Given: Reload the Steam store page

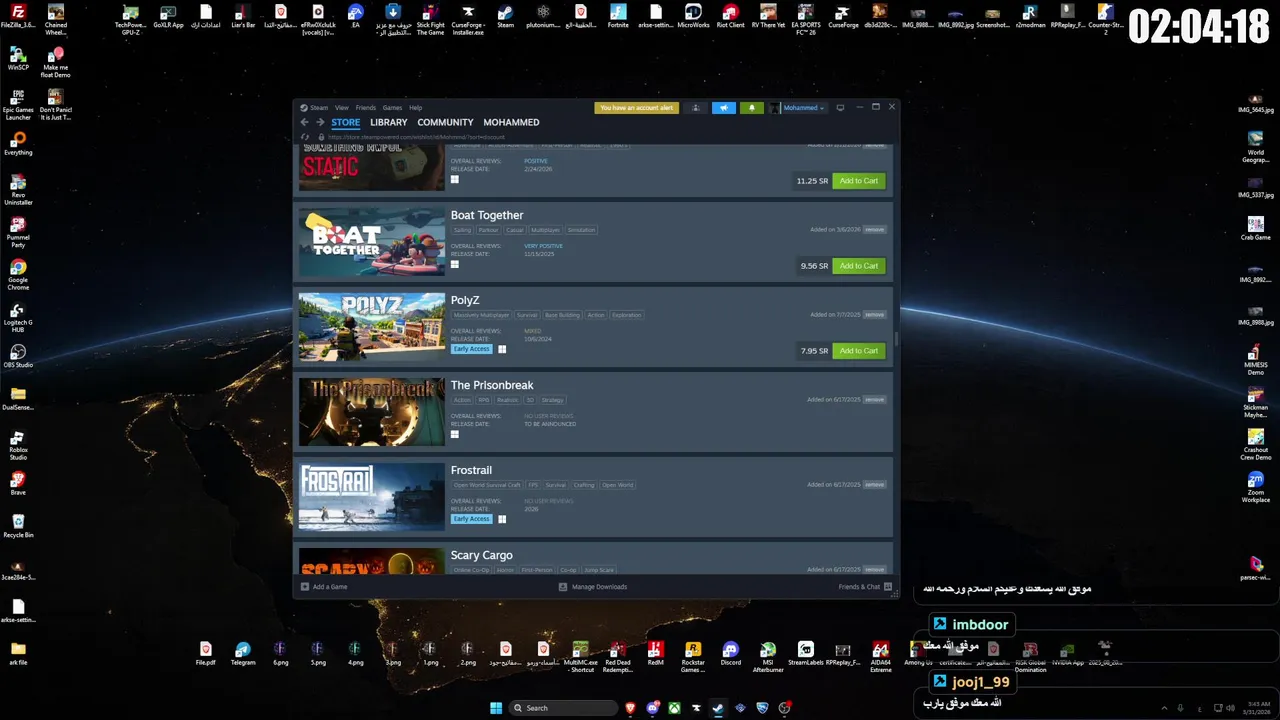Looking at the screenshot, I should (x=305, y=137).
